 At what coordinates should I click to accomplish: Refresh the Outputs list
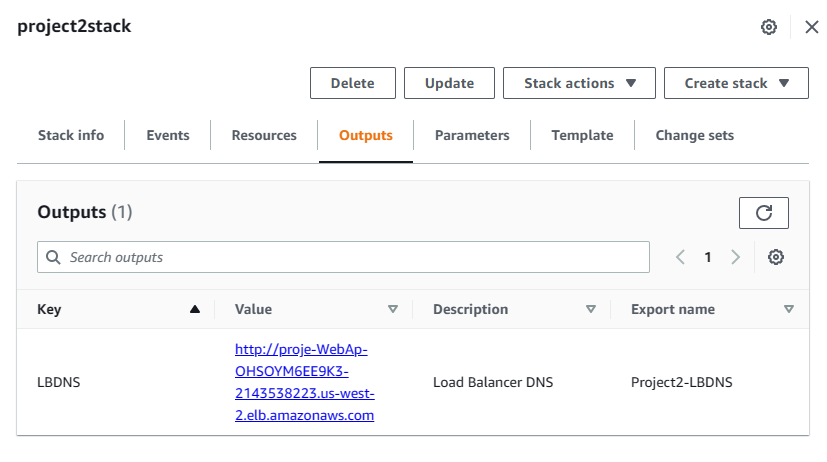(x=764, y=213)
